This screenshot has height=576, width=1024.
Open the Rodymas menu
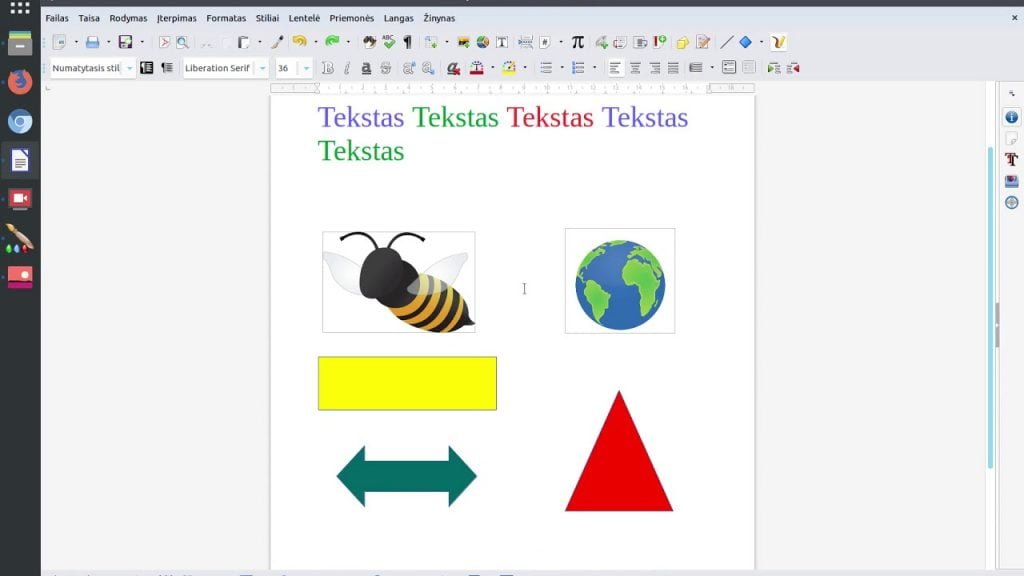coord(128,18)
